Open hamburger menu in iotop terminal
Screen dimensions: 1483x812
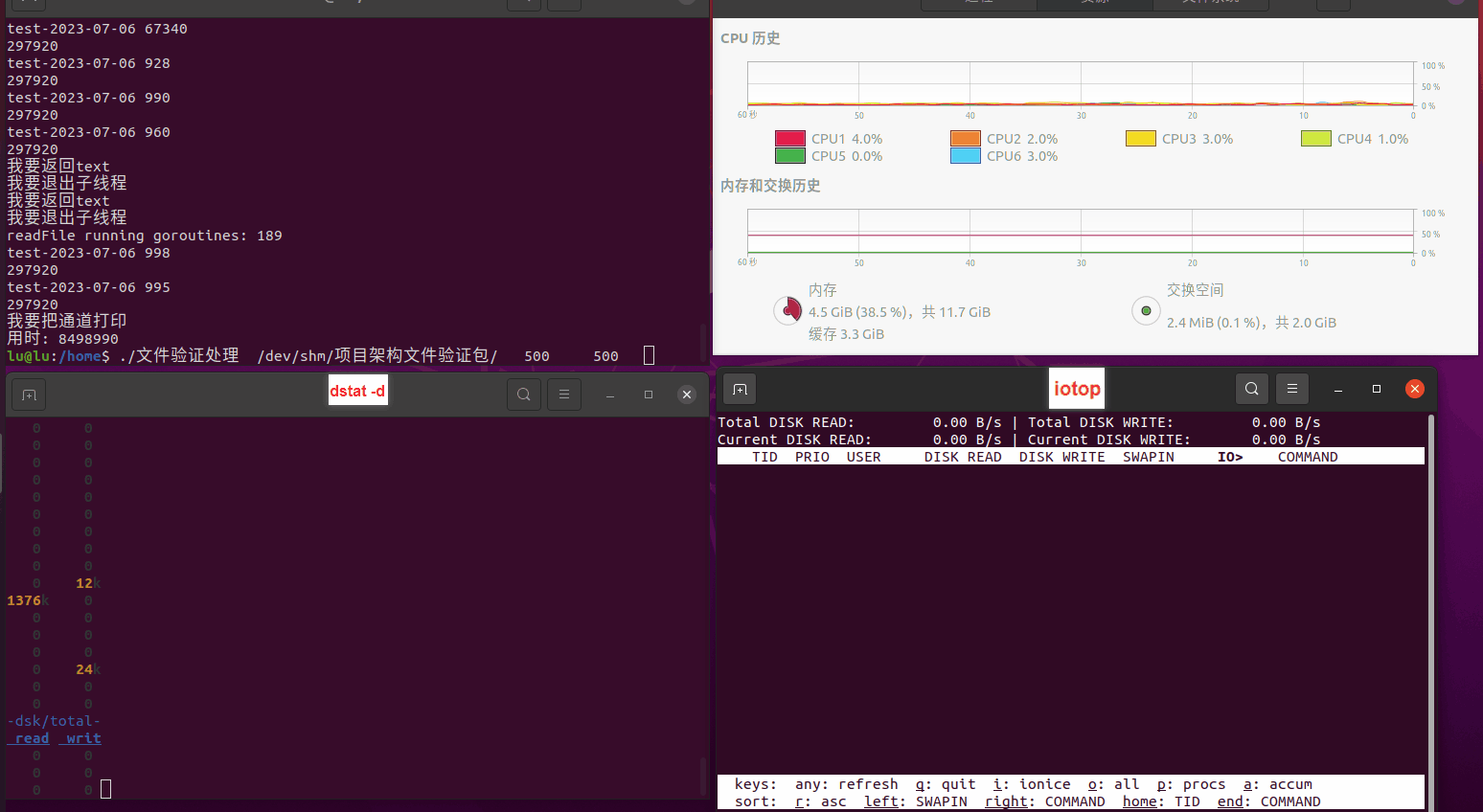(x=1292, y=389)
